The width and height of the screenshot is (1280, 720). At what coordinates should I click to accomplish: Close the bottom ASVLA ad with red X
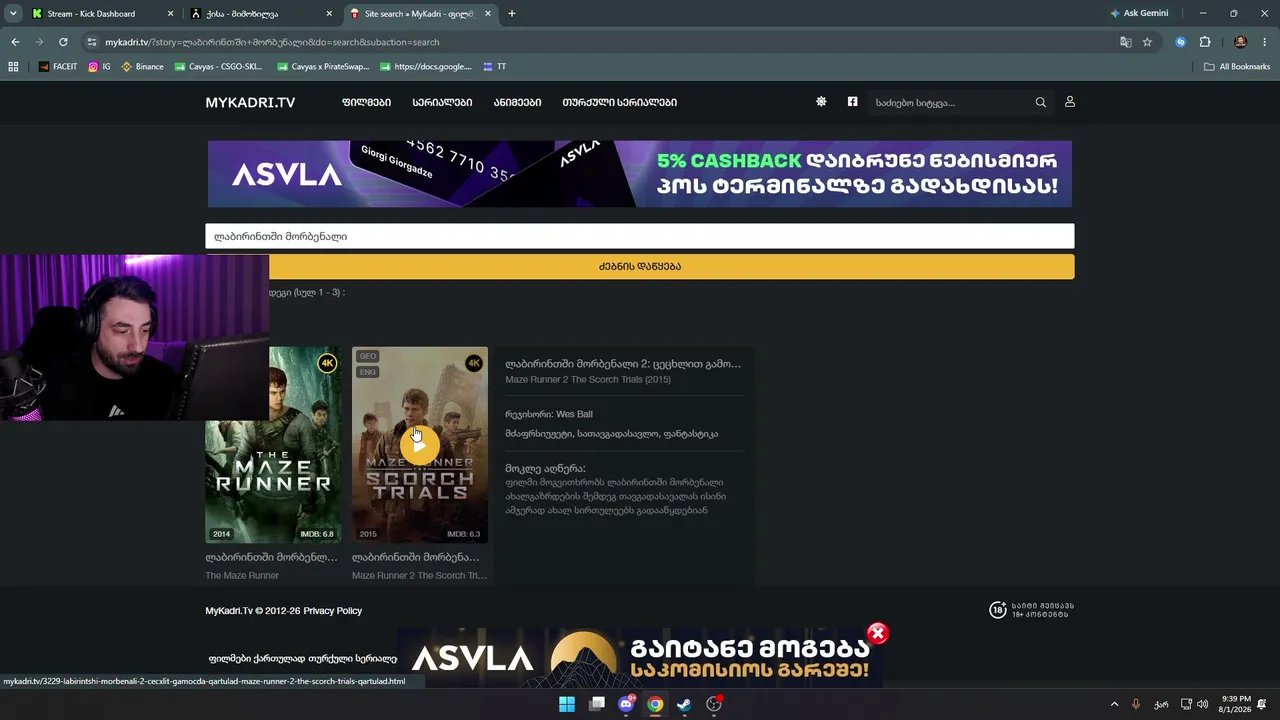[x=877, y=633]
